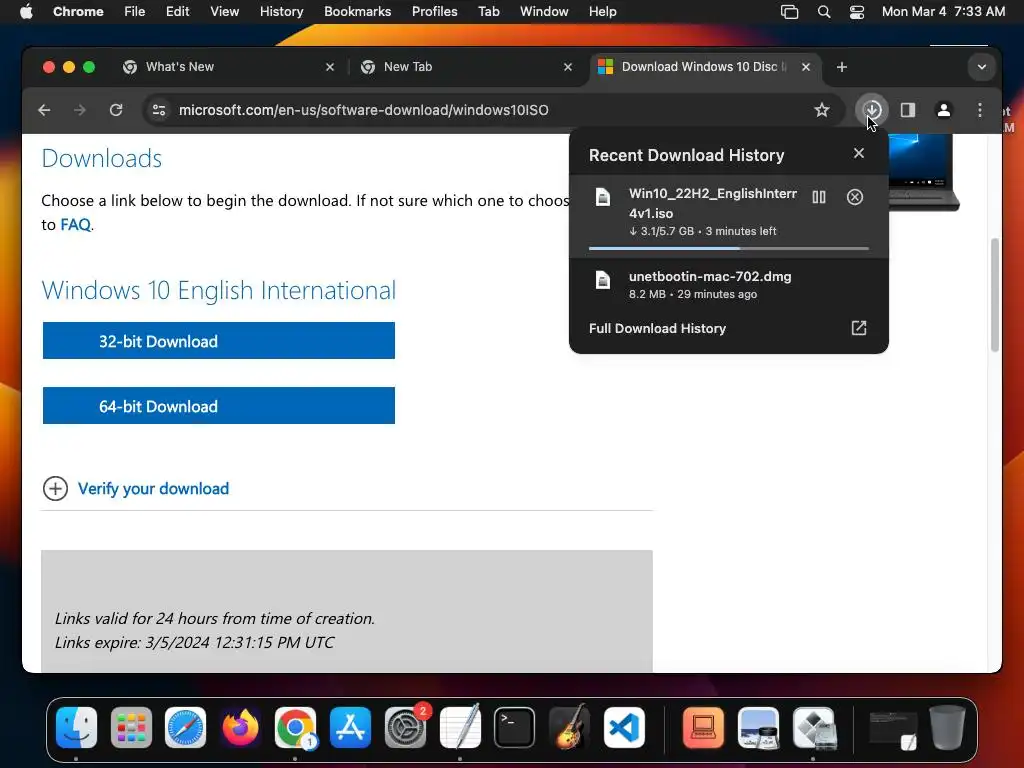
Task: Open Control Center in menu bar
Action: (x=857, y=12)
